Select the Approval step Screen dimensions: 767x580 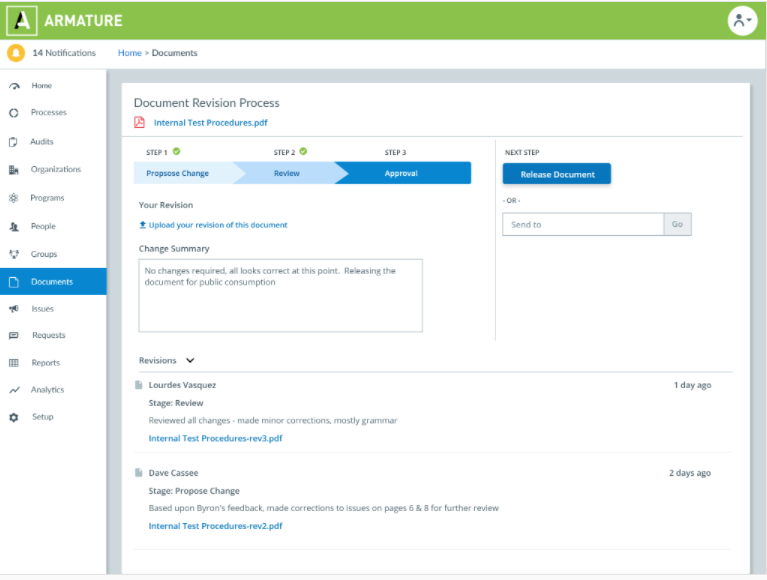tap(404, 173)
